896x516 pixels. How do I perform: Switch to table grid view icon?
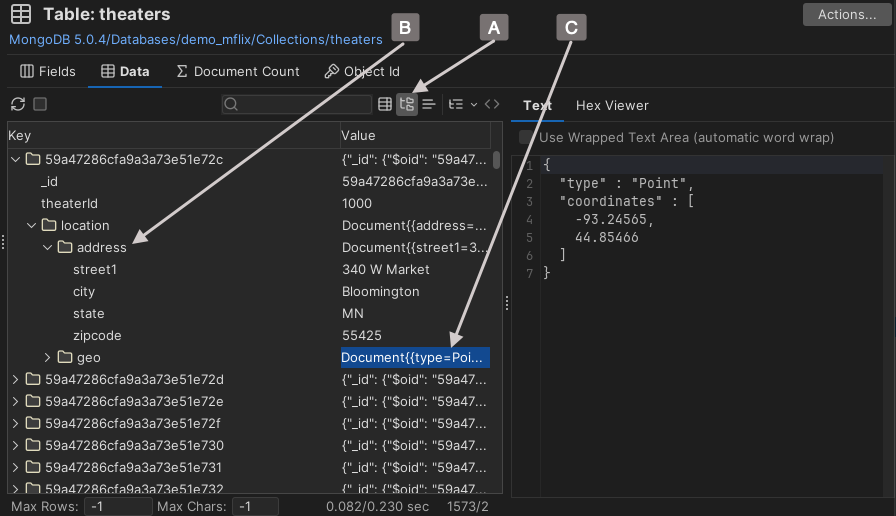[385, 104]
